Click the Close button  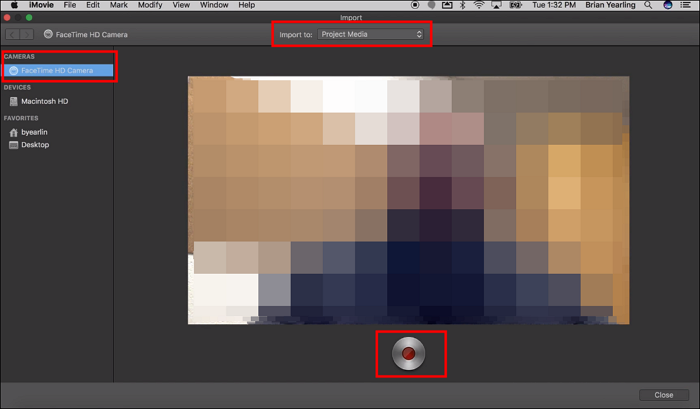click(x=663, y=395)
